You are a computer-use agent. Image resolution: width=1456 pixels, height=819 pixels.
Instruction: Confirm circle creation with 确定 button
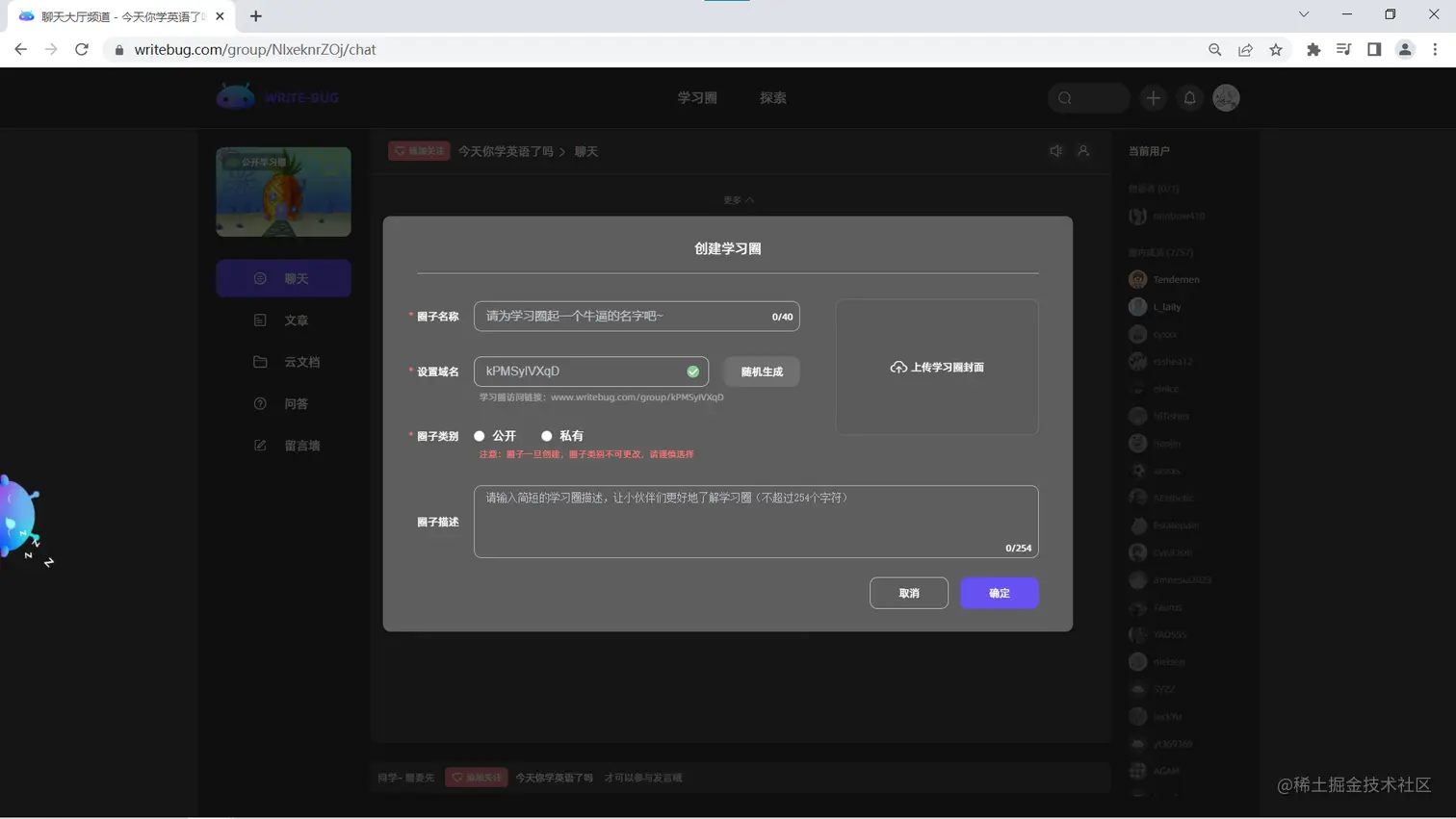(999, 593)
